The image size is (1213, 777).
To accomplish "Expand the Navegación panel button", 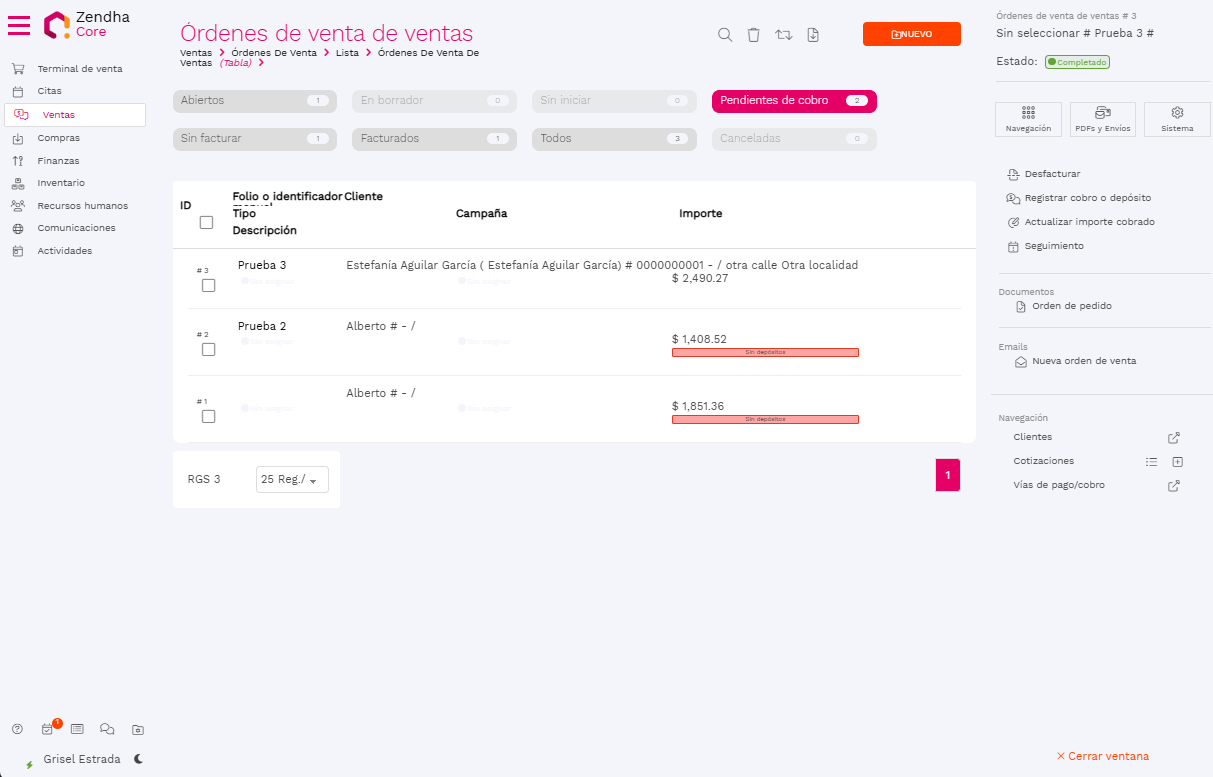I will 1028,119.
